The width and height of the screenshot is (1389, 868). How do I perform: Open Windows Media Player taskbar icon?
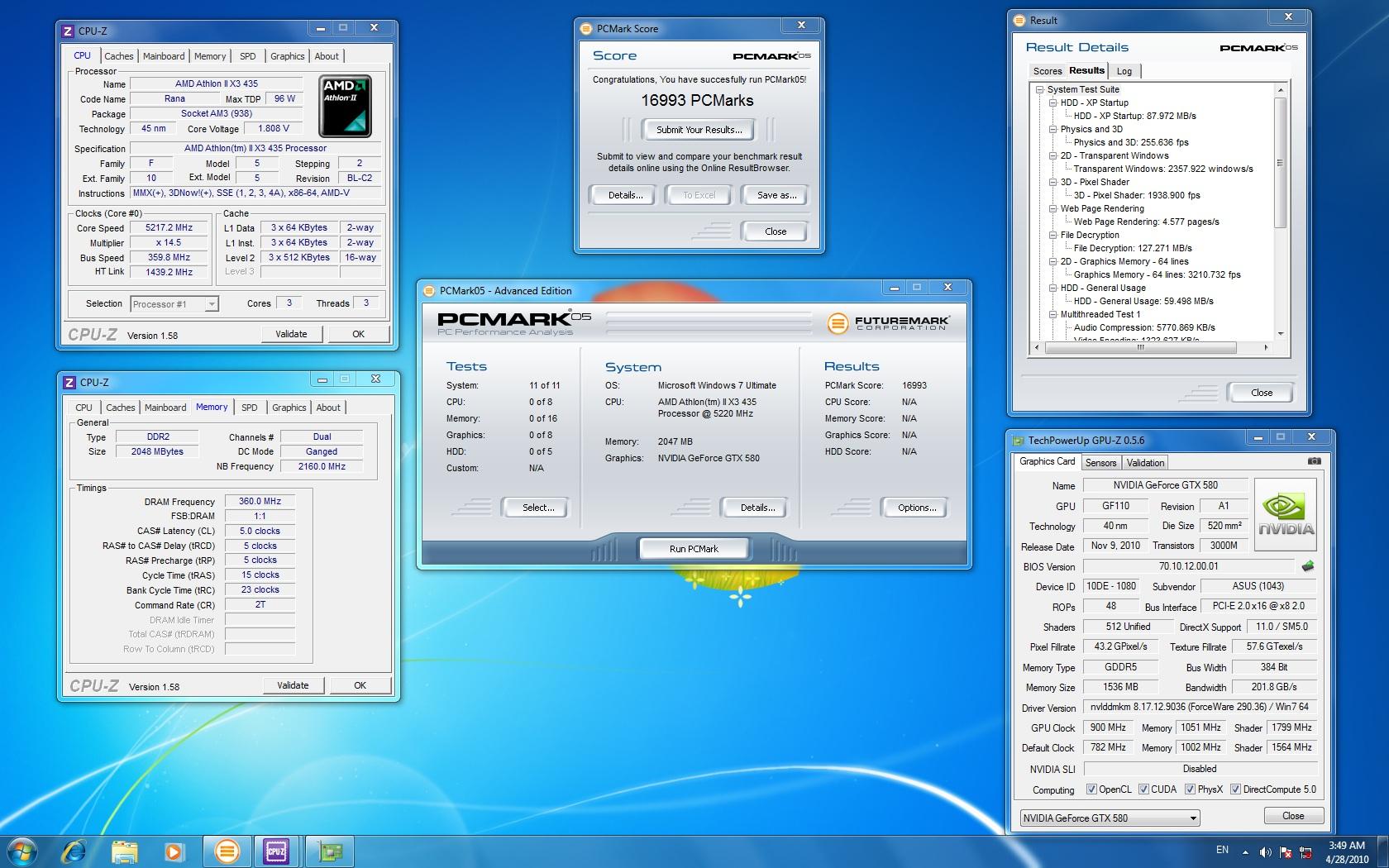click(x=174, y=851)
